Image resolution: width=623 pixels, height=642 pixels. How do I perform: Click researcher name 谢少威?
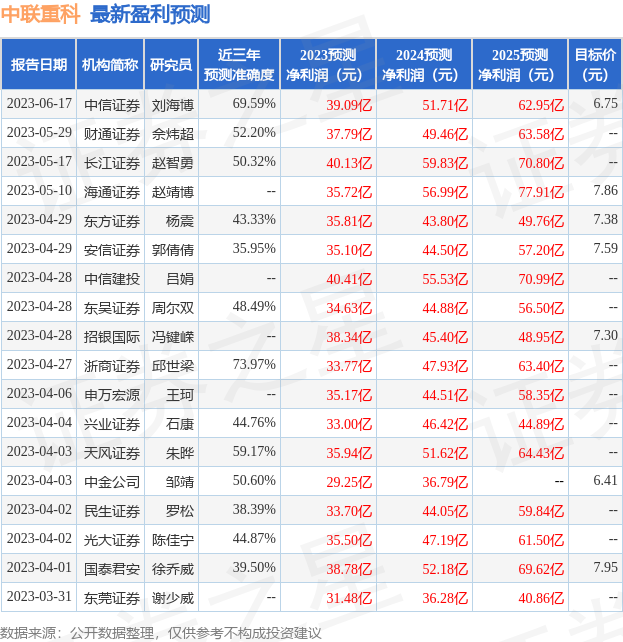pos(173,598)
